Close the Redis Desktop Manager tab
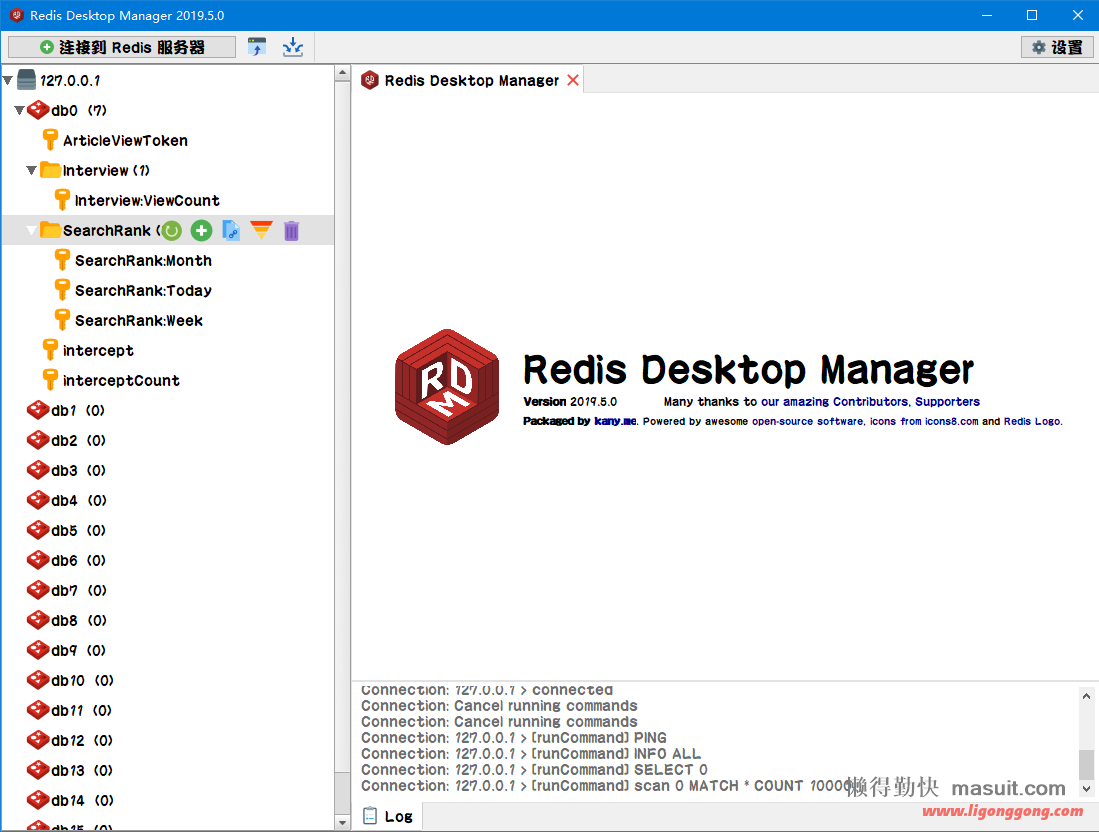This screenshot has height=832, width=1099. pyautogui.click(x=573, y=80)
